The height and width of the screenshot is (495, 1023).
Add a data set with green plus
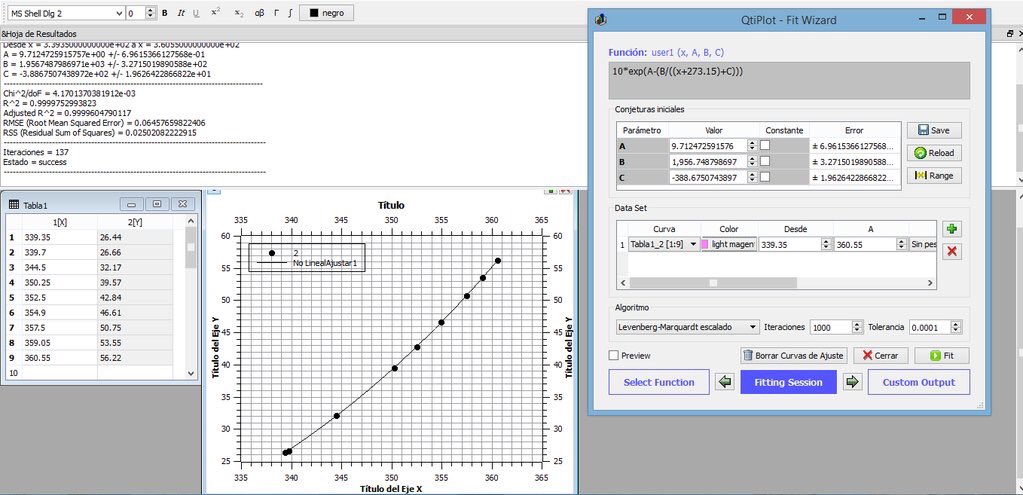click(952, 229)
